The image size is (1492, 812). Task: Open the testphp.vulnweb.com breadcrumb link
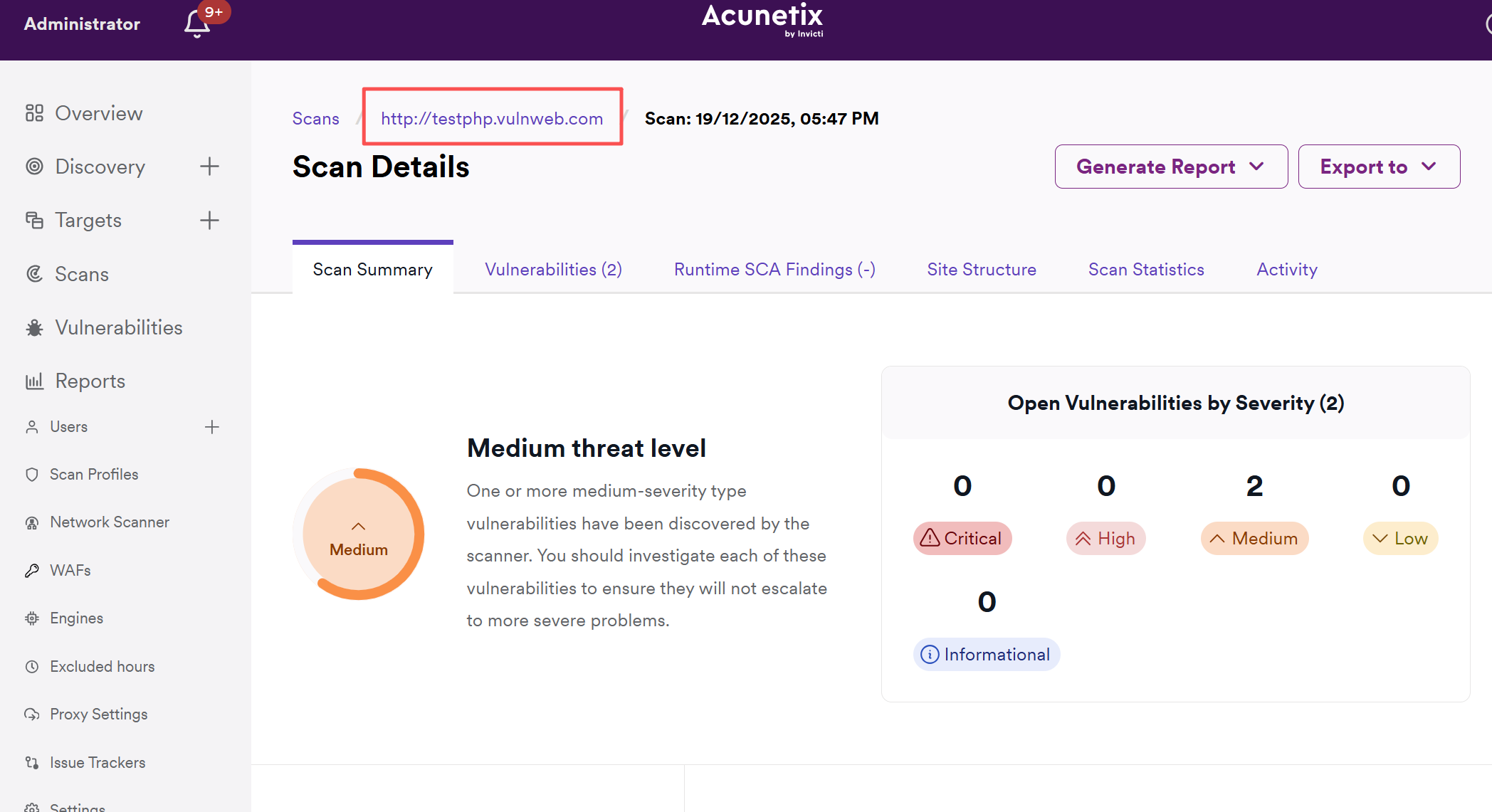[492, 118]
